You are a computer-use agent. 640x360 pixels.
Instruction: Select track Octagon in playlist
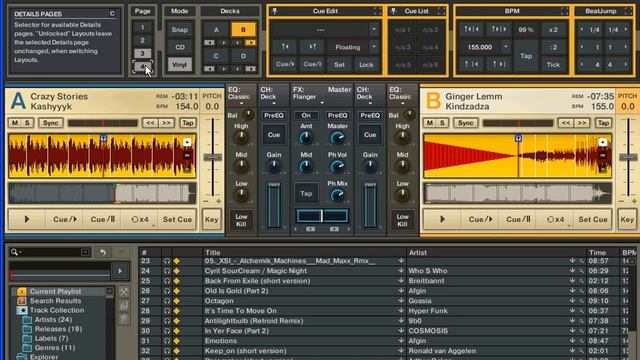(x=219, y=301)
